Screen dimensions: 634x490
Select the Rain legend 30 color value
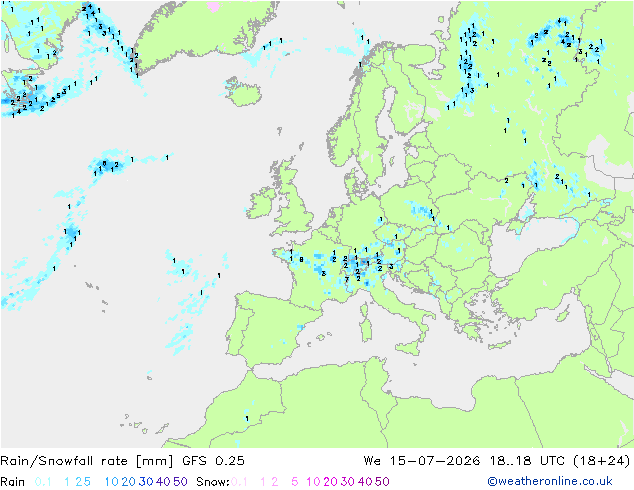click(146, 482)
